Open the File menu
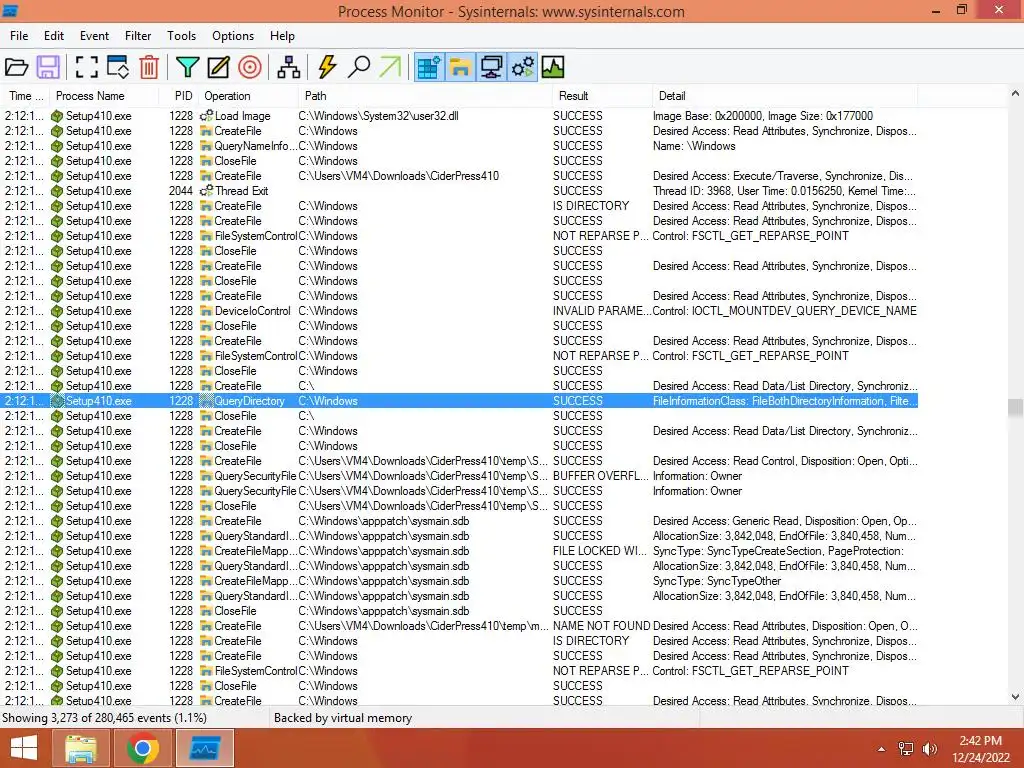This screenshot has width=1024, height=768. [x=19, y=36]
